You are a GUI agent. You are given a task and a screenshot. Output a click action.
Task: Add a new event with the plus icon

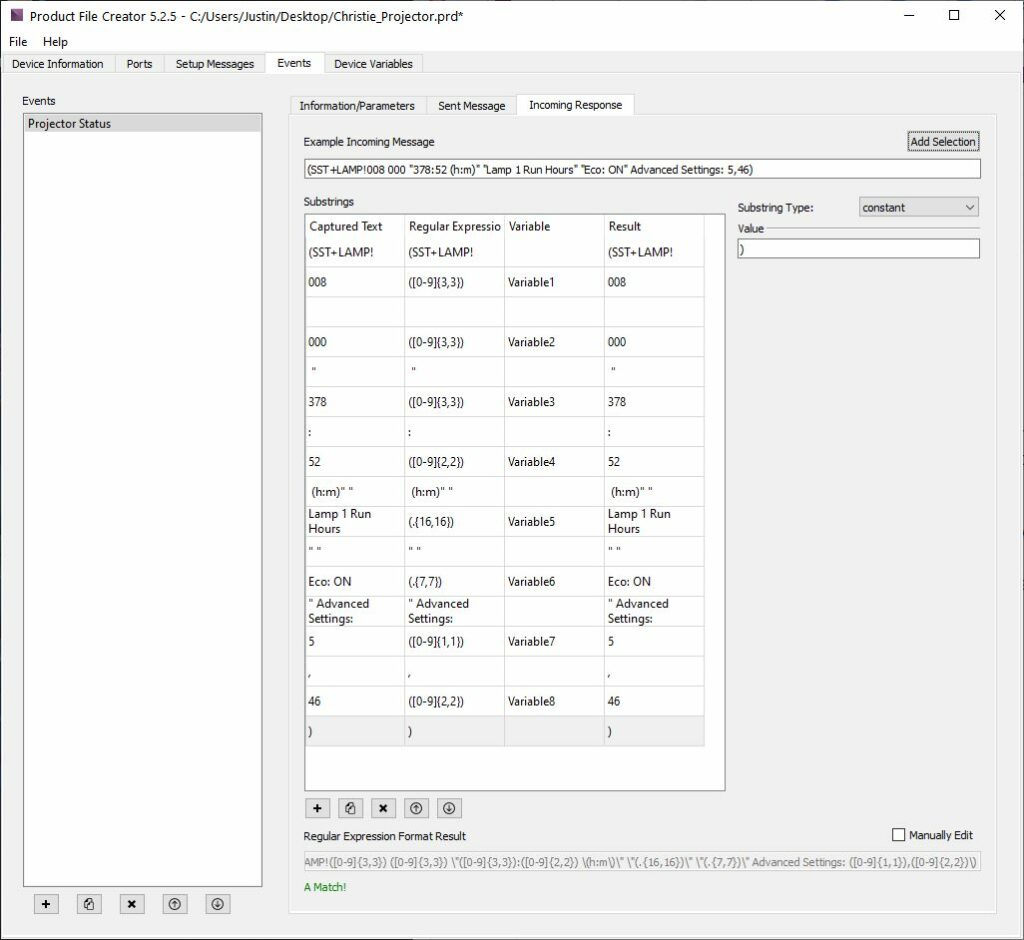(x=46, y=904)
